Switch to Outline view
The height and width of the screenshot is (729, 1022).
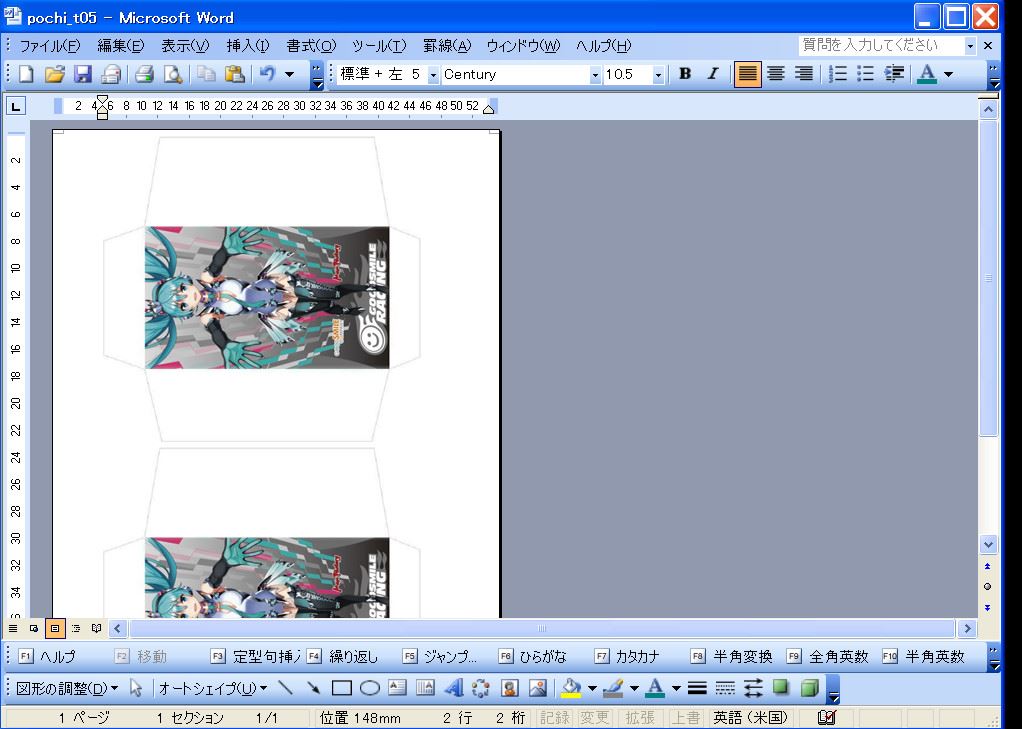(76, 629)
